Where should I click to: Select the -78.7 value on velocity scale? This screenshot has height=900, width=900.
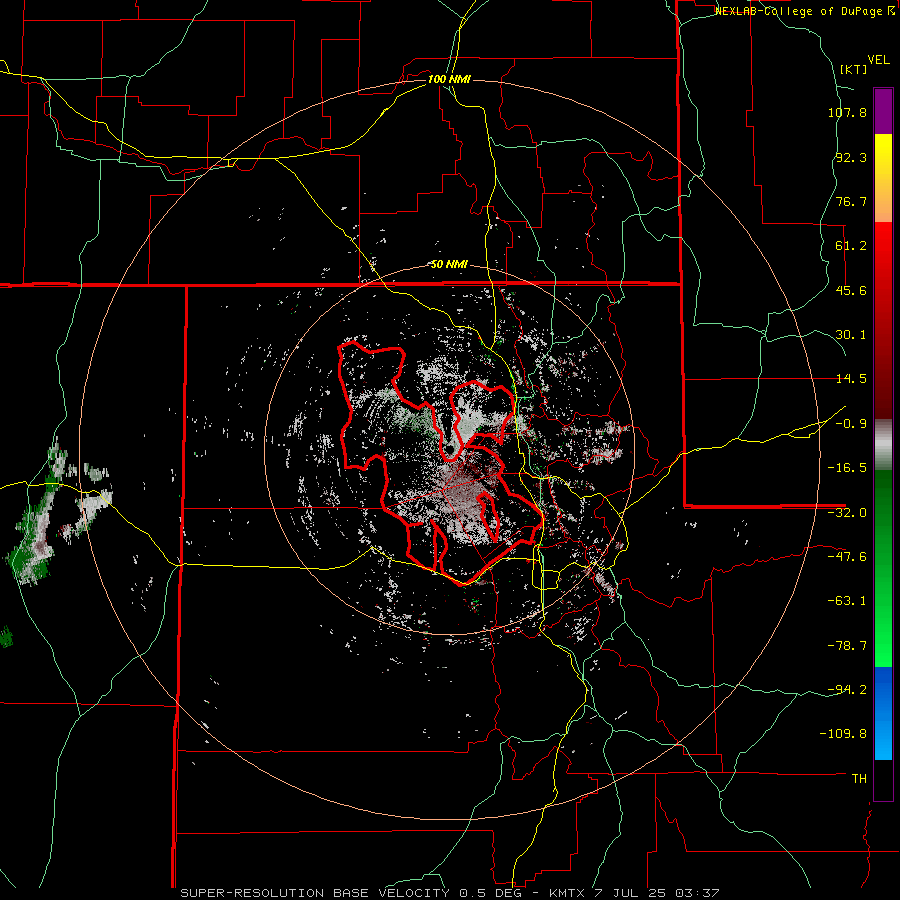click(847, 646)
